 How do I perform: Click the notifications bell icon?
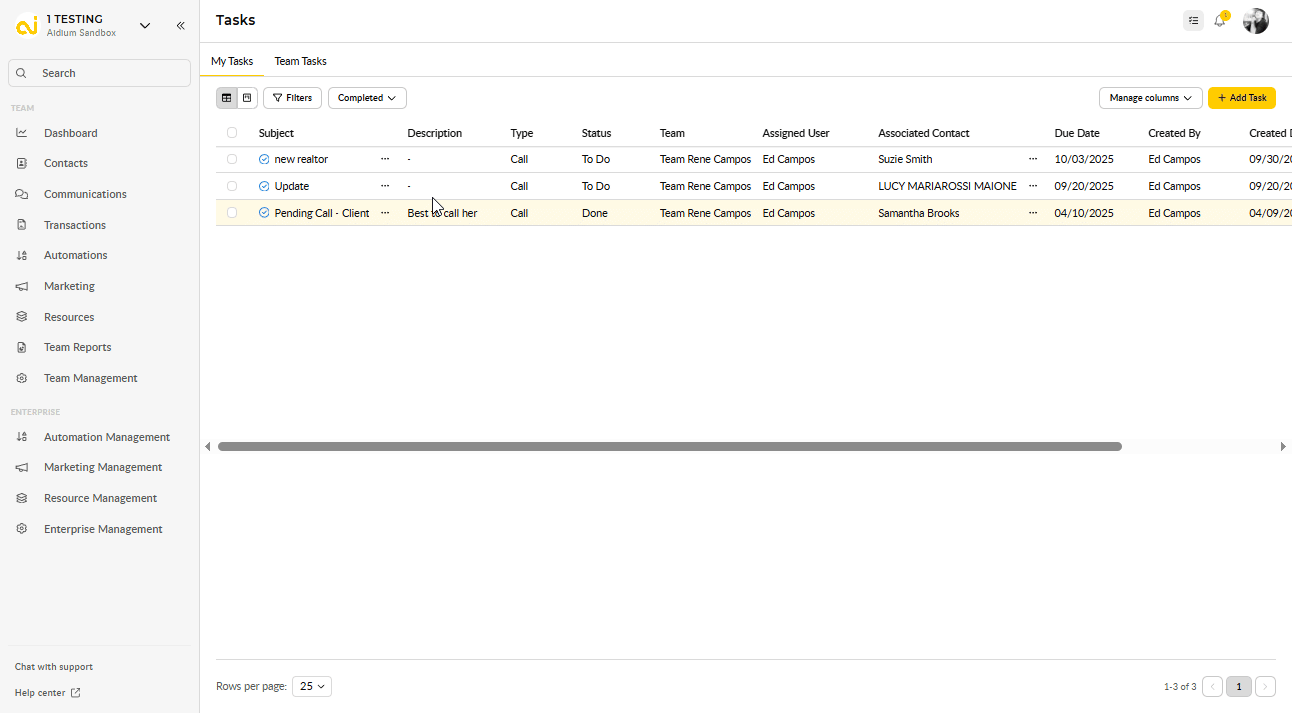[1219, 21]
